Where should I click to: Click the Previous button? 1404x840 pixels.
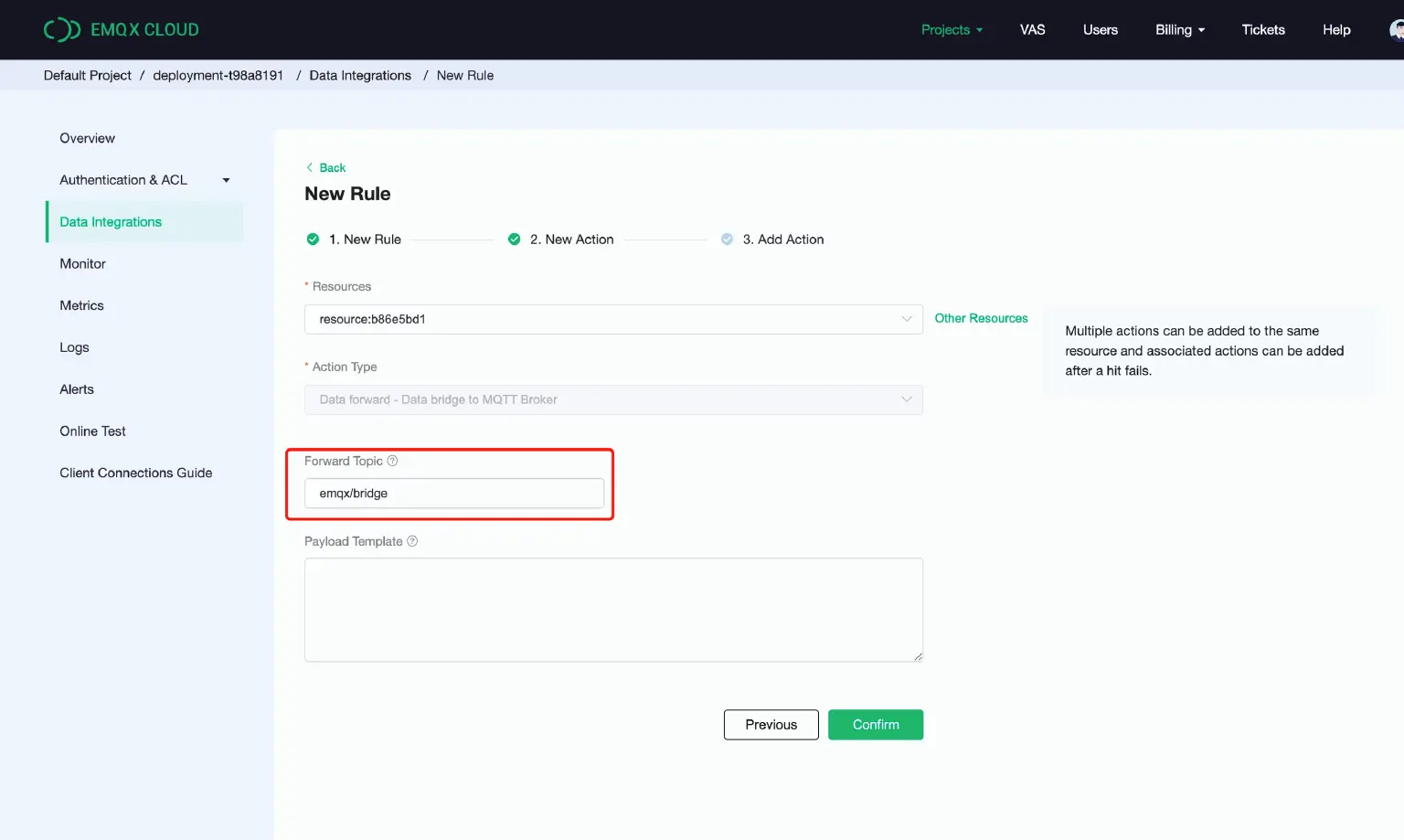(771, 724)
